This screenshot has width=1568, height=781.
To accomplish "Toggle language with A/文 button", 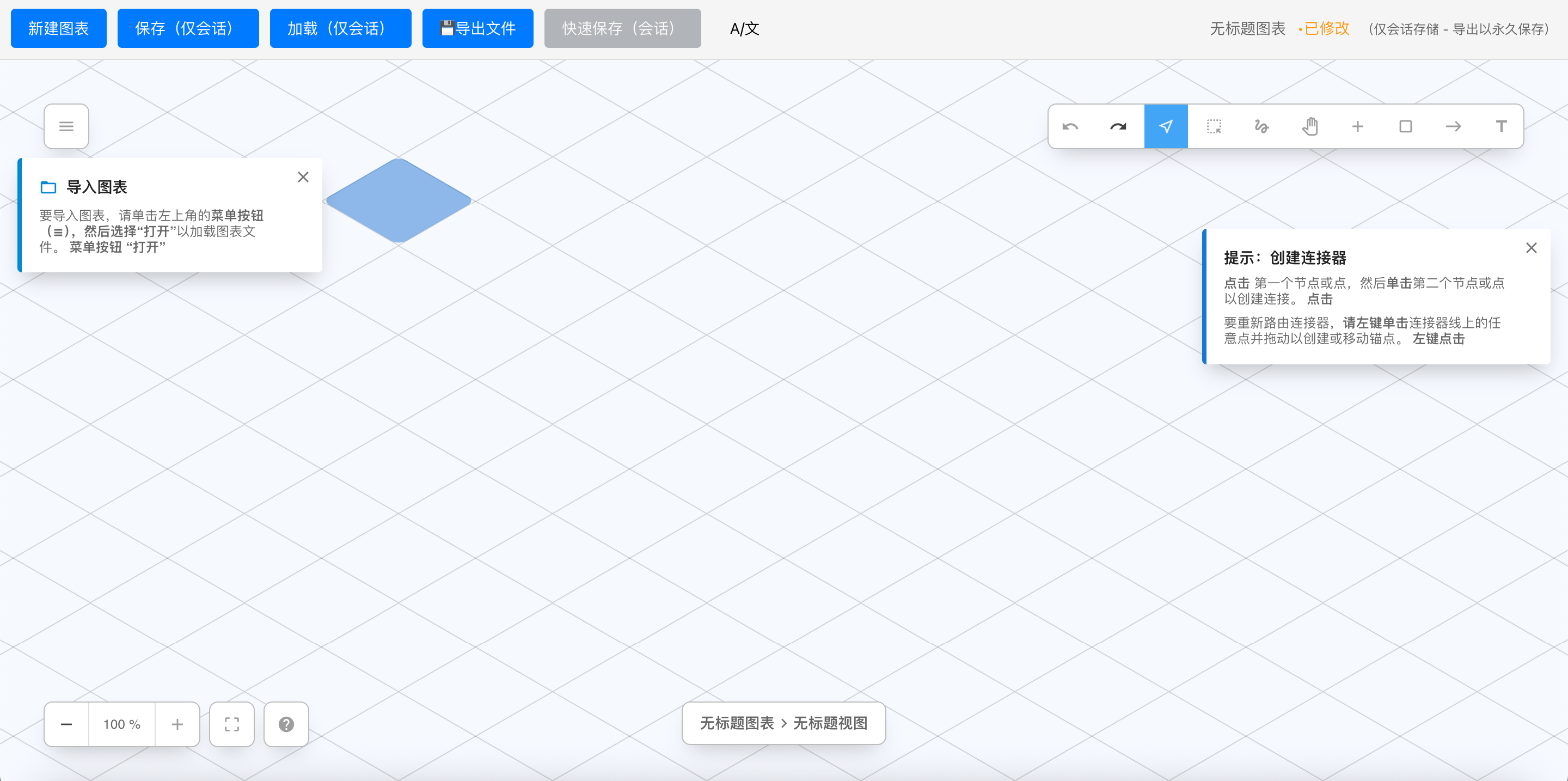I will pyautogui.click(x=744, y=29).
